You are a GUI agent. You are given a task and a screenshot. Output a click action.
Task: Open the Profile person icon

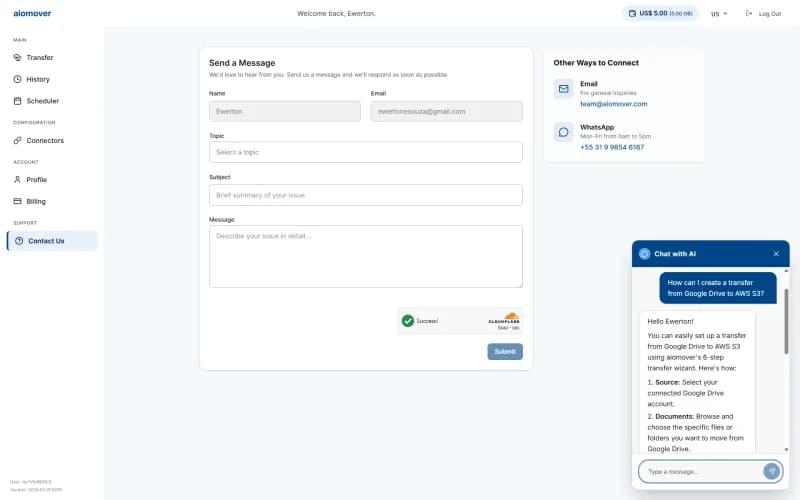tap(17, 180)
